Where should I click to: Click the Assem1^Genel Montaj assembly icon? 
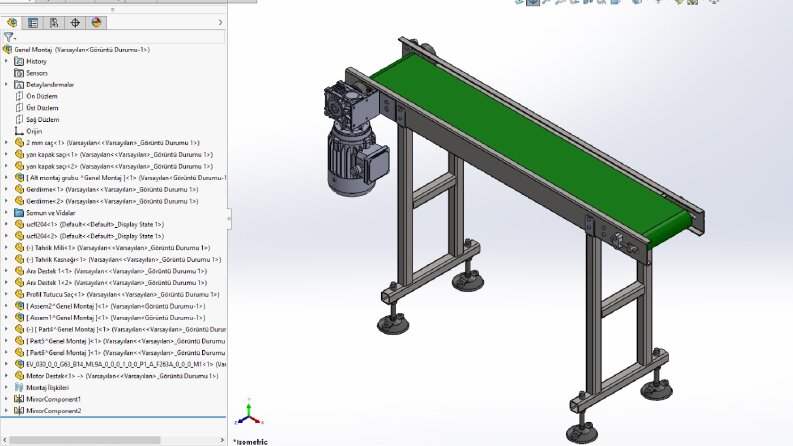pyautogui.click(x=19, y=318)
